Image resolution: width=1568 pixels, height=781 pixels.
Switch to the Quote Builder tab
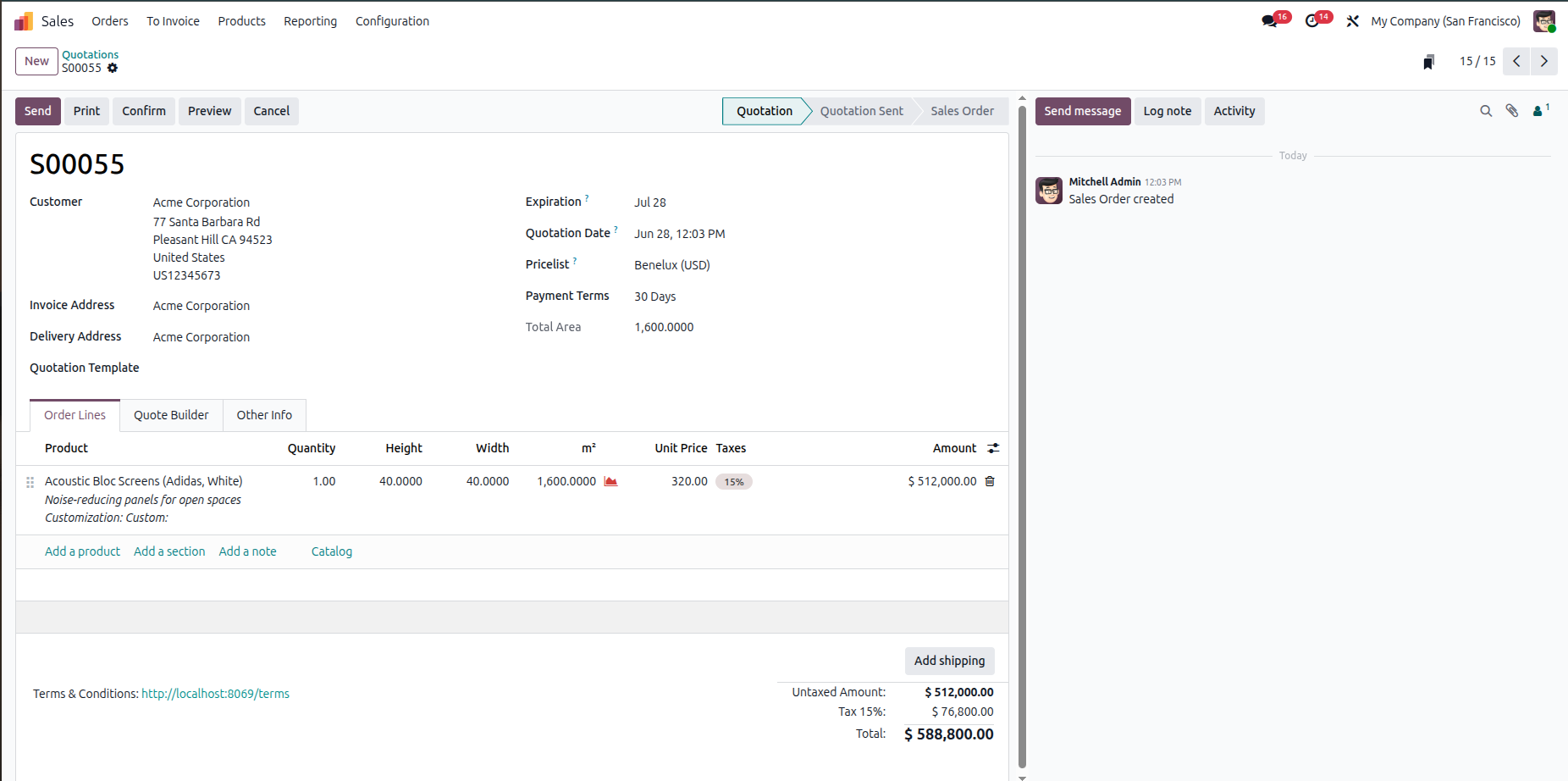coord(171,415)
